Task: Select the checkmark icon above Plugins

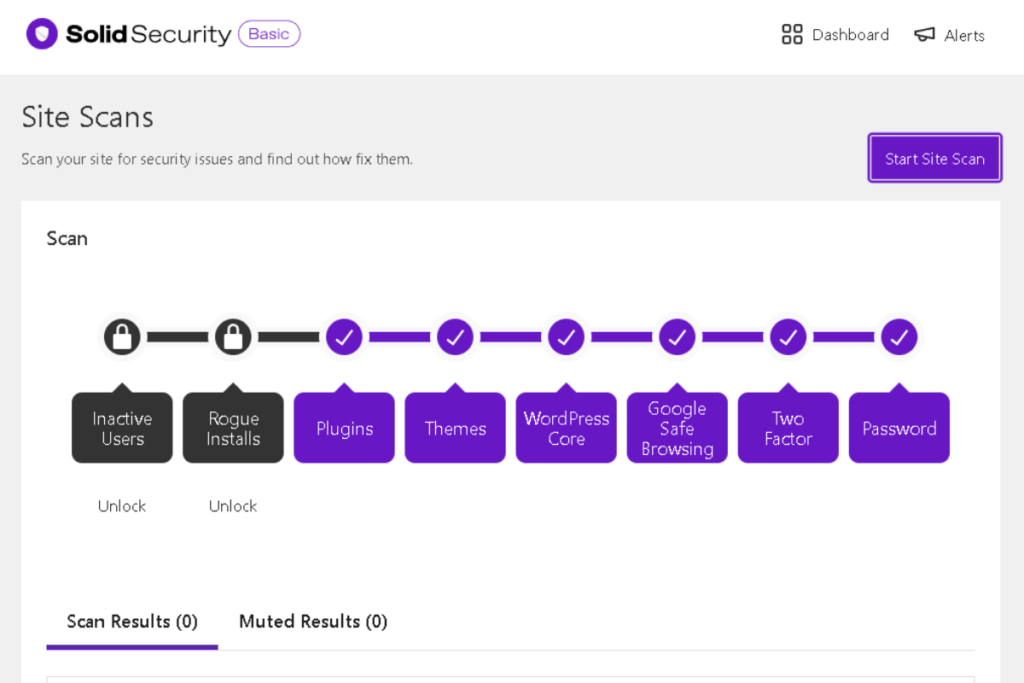Action: coord(344,337)
